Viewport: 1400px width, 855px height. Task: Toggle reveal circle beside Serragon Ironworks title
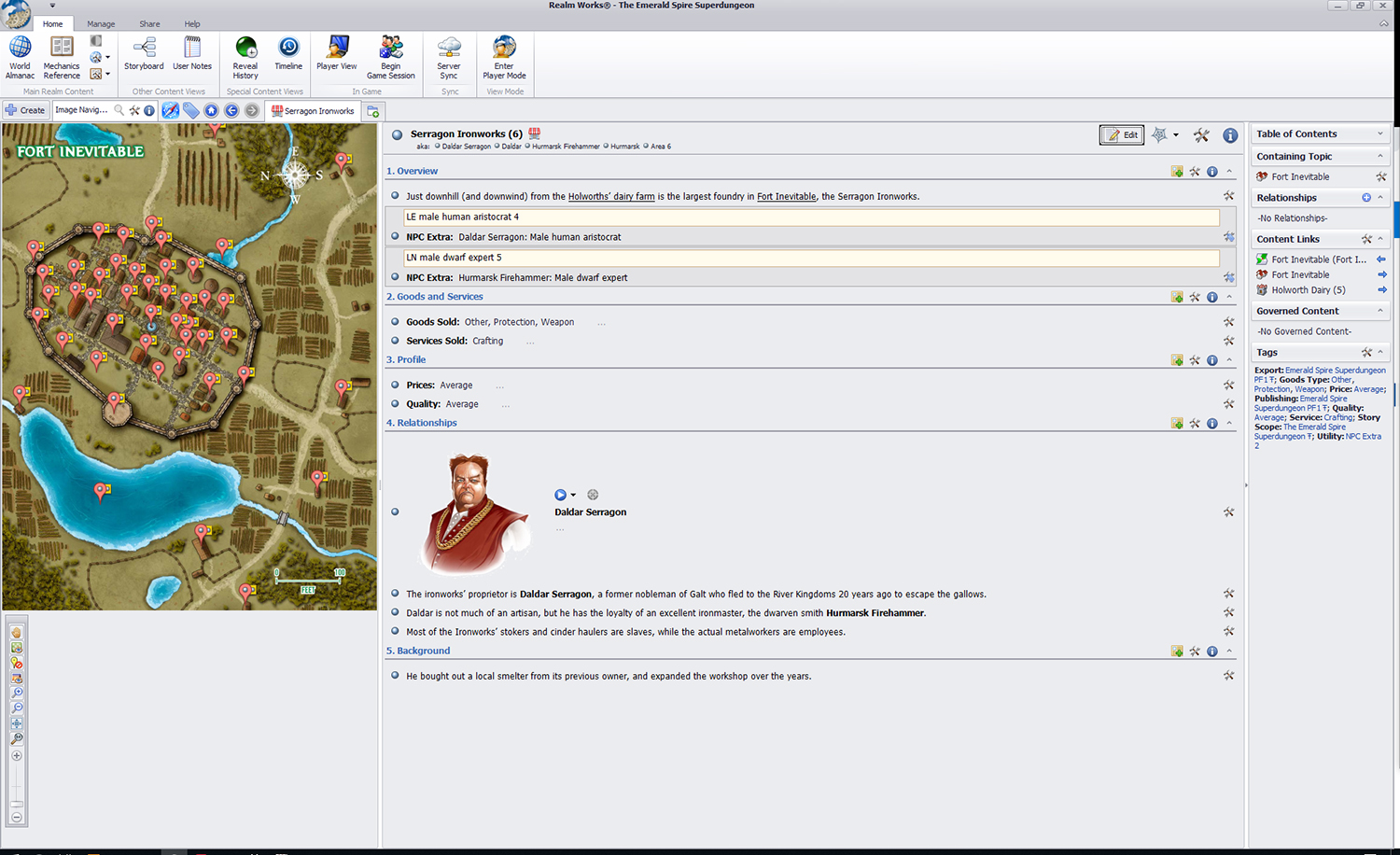[x=397, y=134]
